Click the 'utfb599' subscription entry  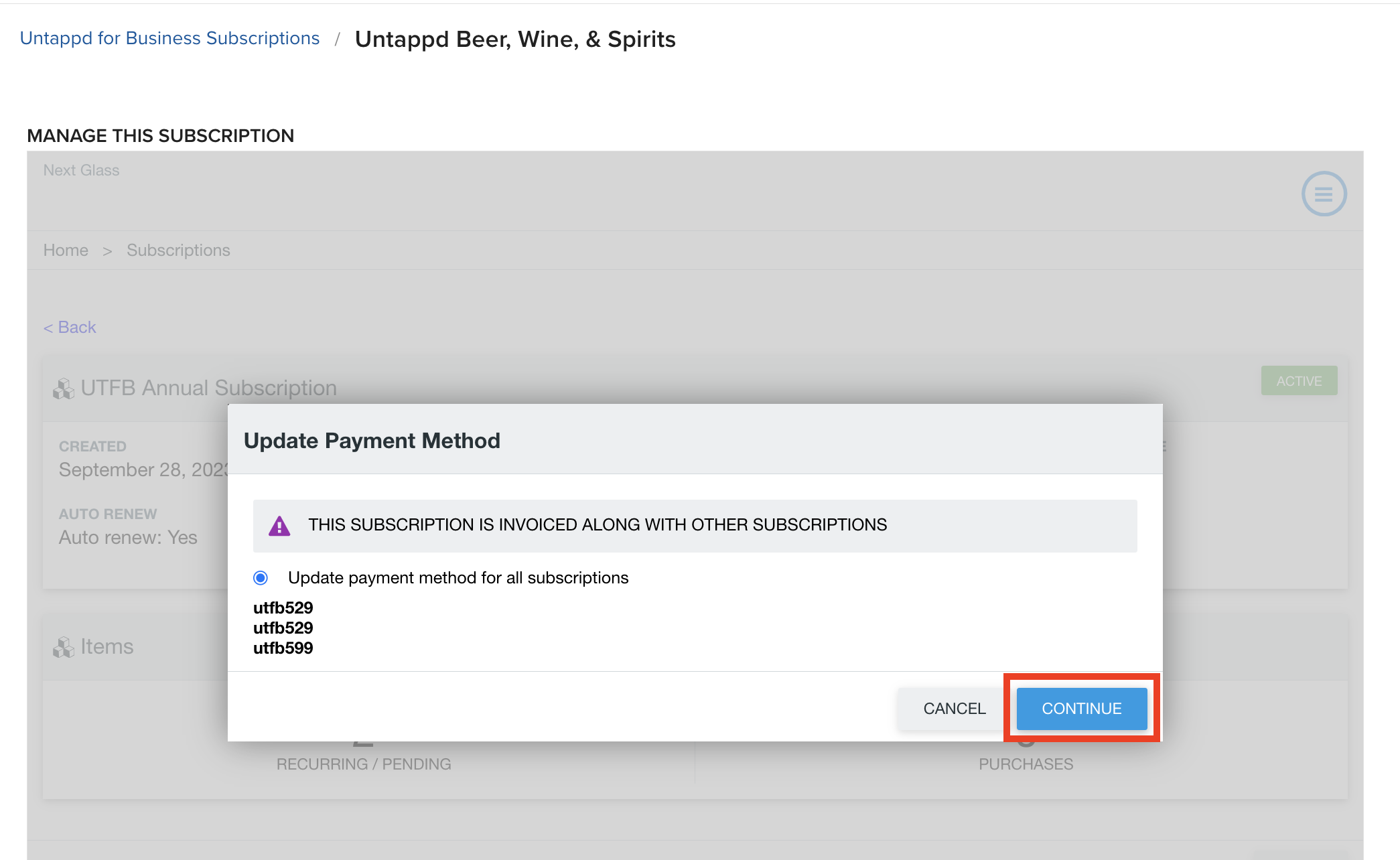[283, 648]
